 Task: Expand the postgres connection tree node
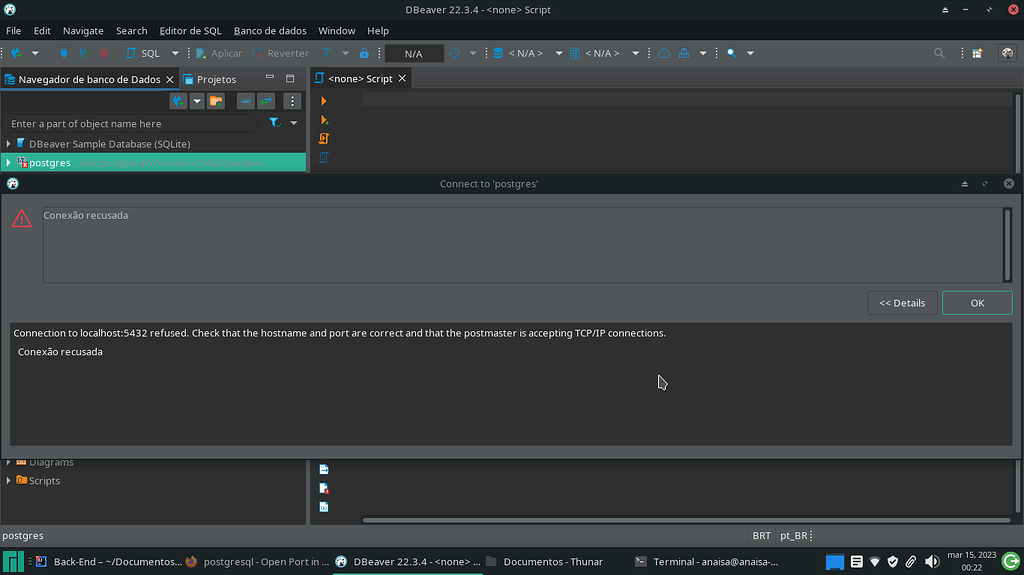8,163
